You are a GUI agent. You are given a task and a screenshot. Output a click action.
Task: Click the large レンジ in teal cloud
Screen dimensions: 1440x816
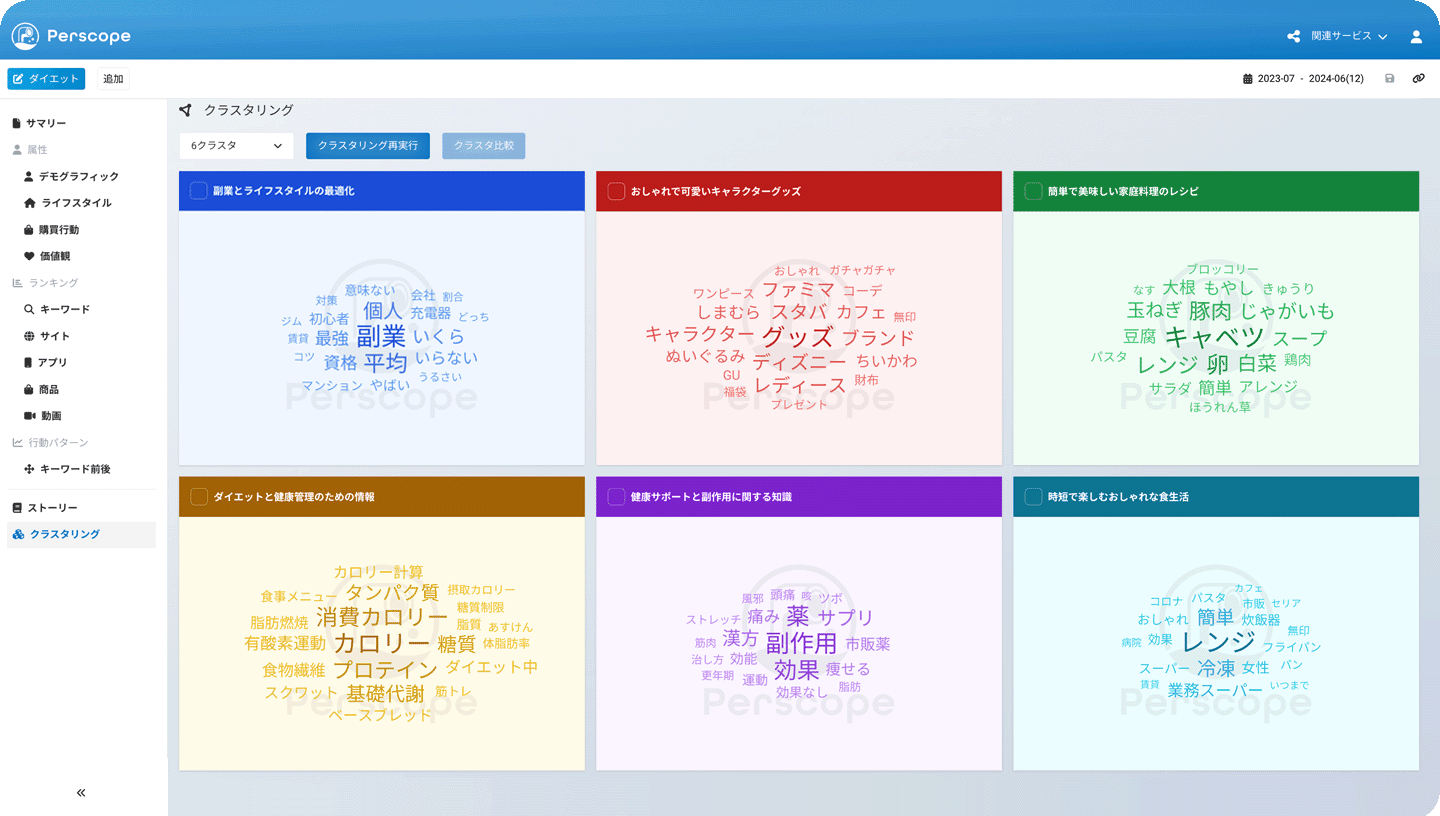click(1218, 642)
